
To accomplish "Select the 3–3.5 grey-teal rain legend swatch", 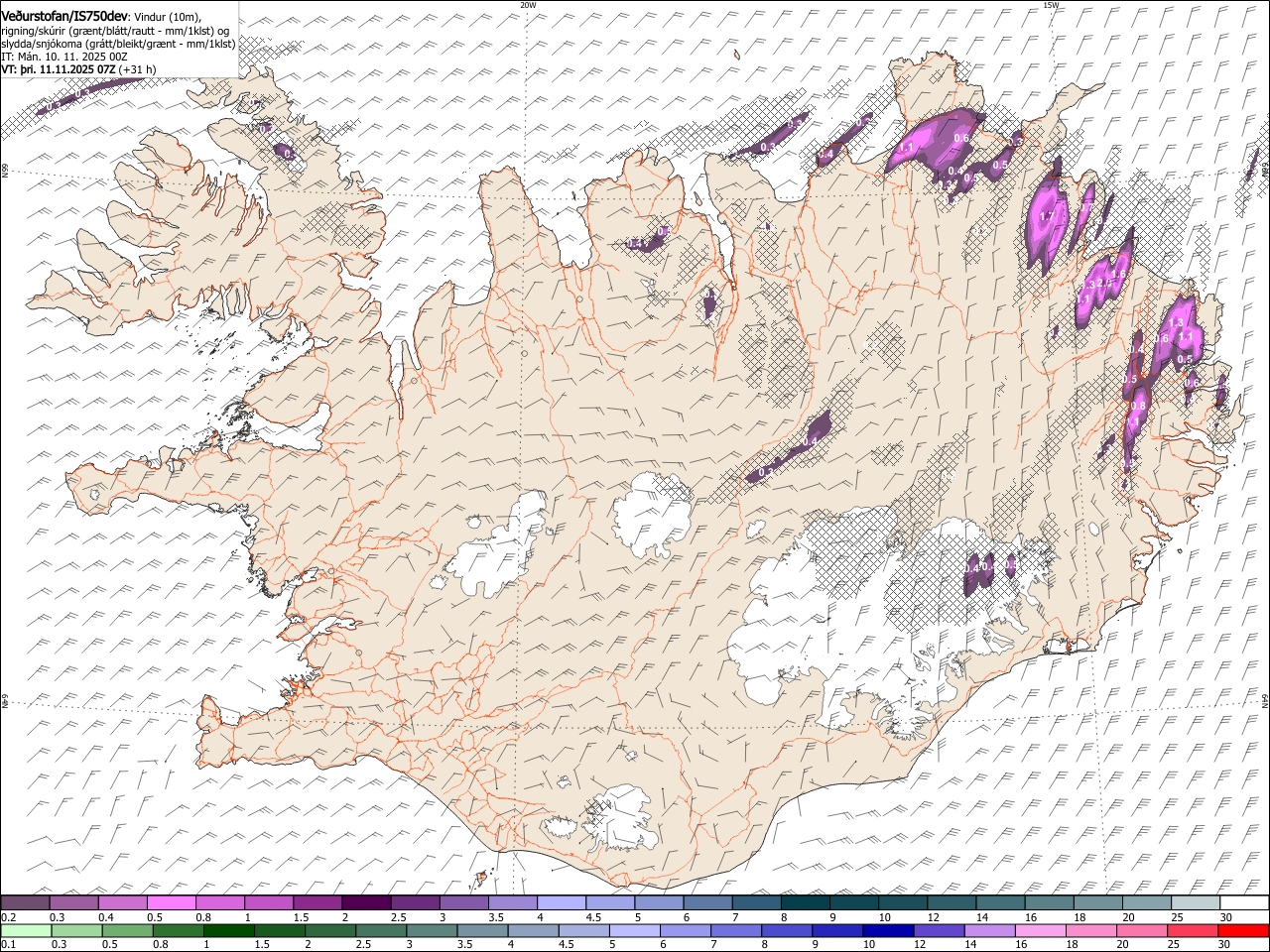I will click(x=432, y=930).
